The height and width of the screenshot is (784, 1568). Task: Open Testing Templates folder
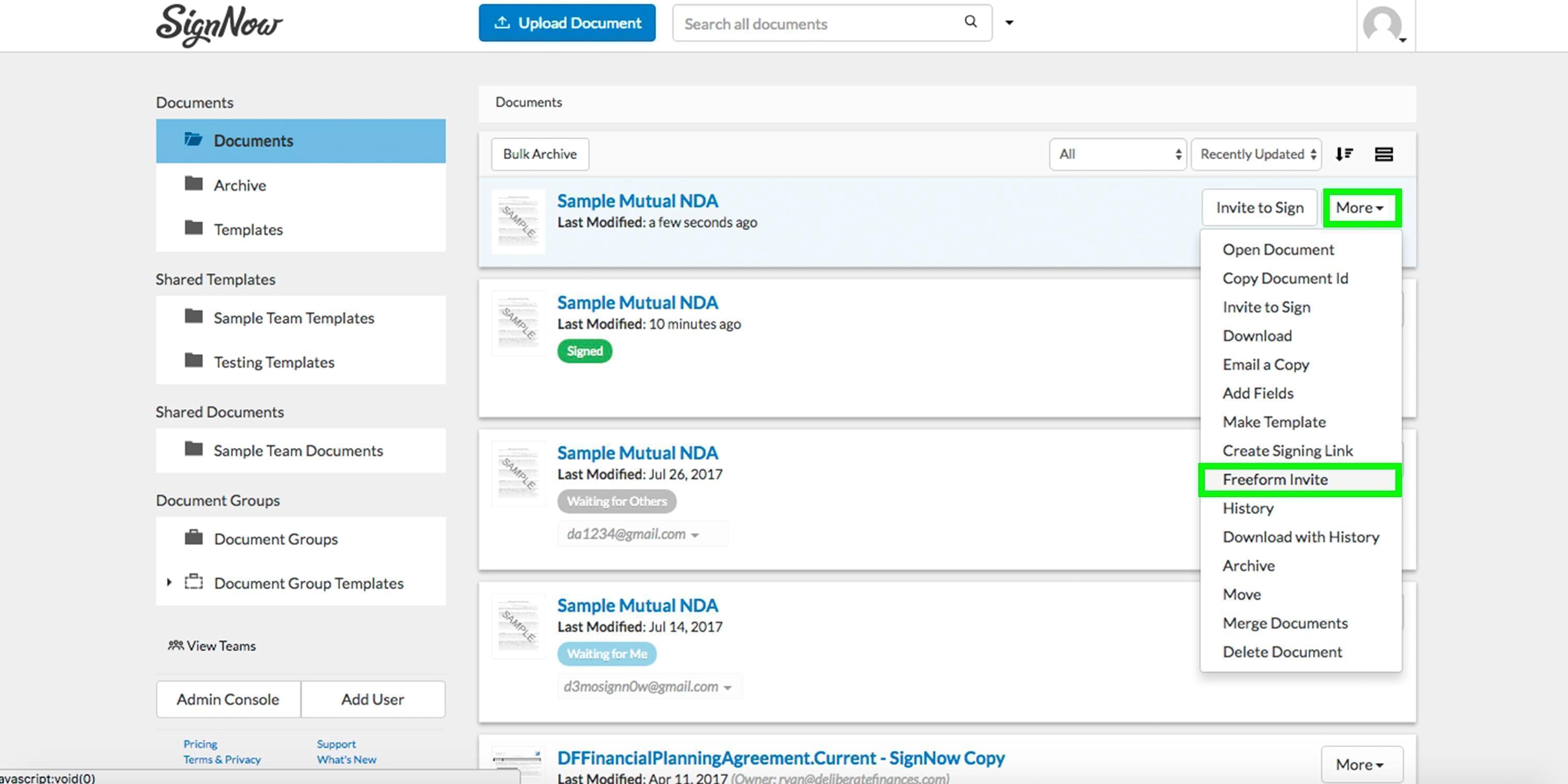point(301,362)
